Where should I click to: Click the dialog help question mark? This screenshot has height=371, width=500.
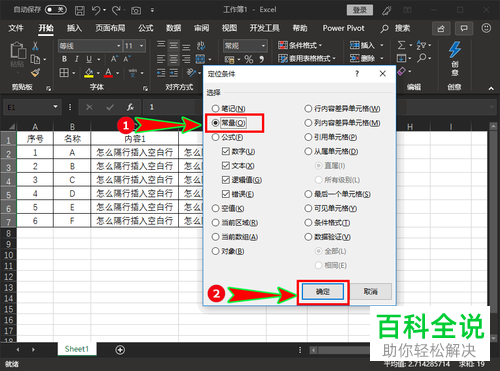[357, 74]
